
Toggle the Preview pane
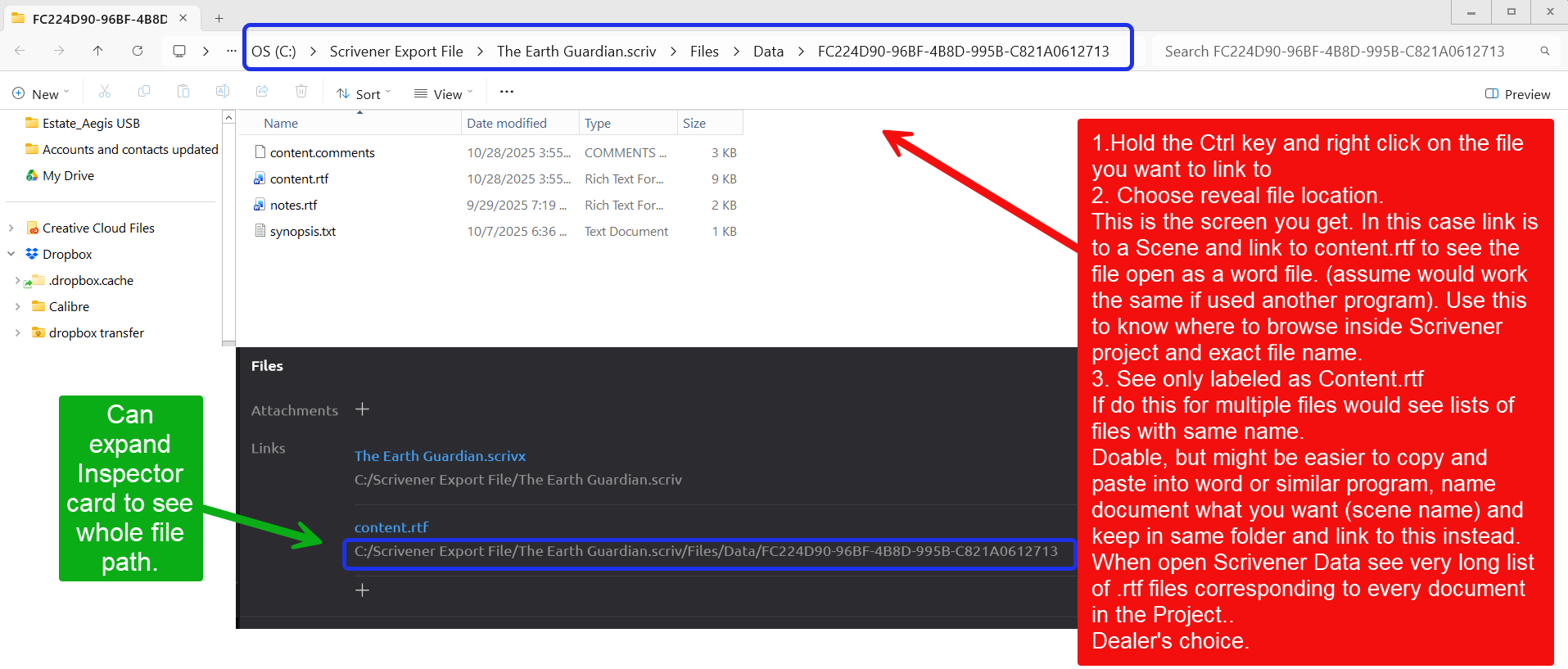pos(1517,94)
